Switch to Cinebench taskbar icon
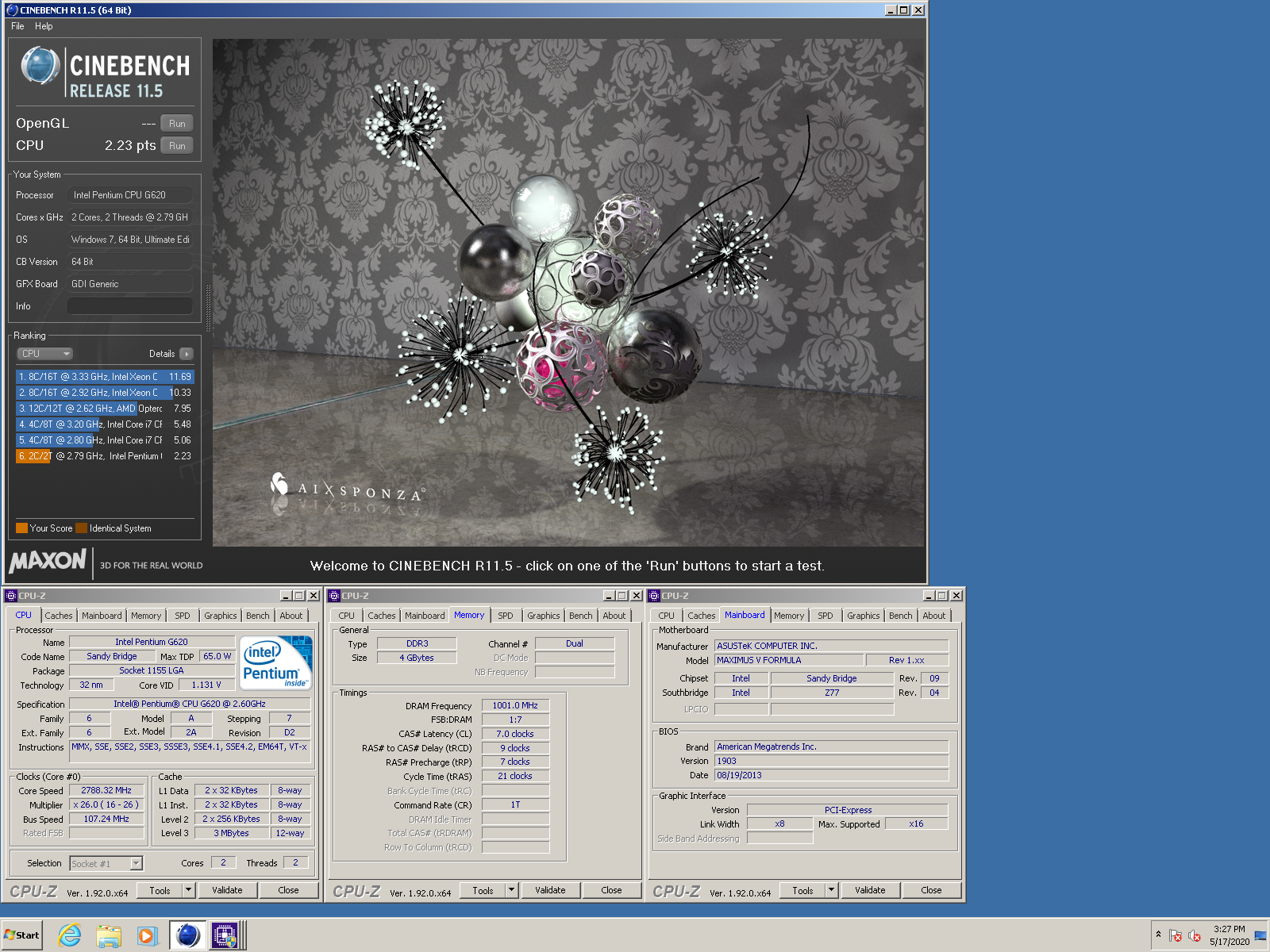1270x952 pixels. point(188,935)
